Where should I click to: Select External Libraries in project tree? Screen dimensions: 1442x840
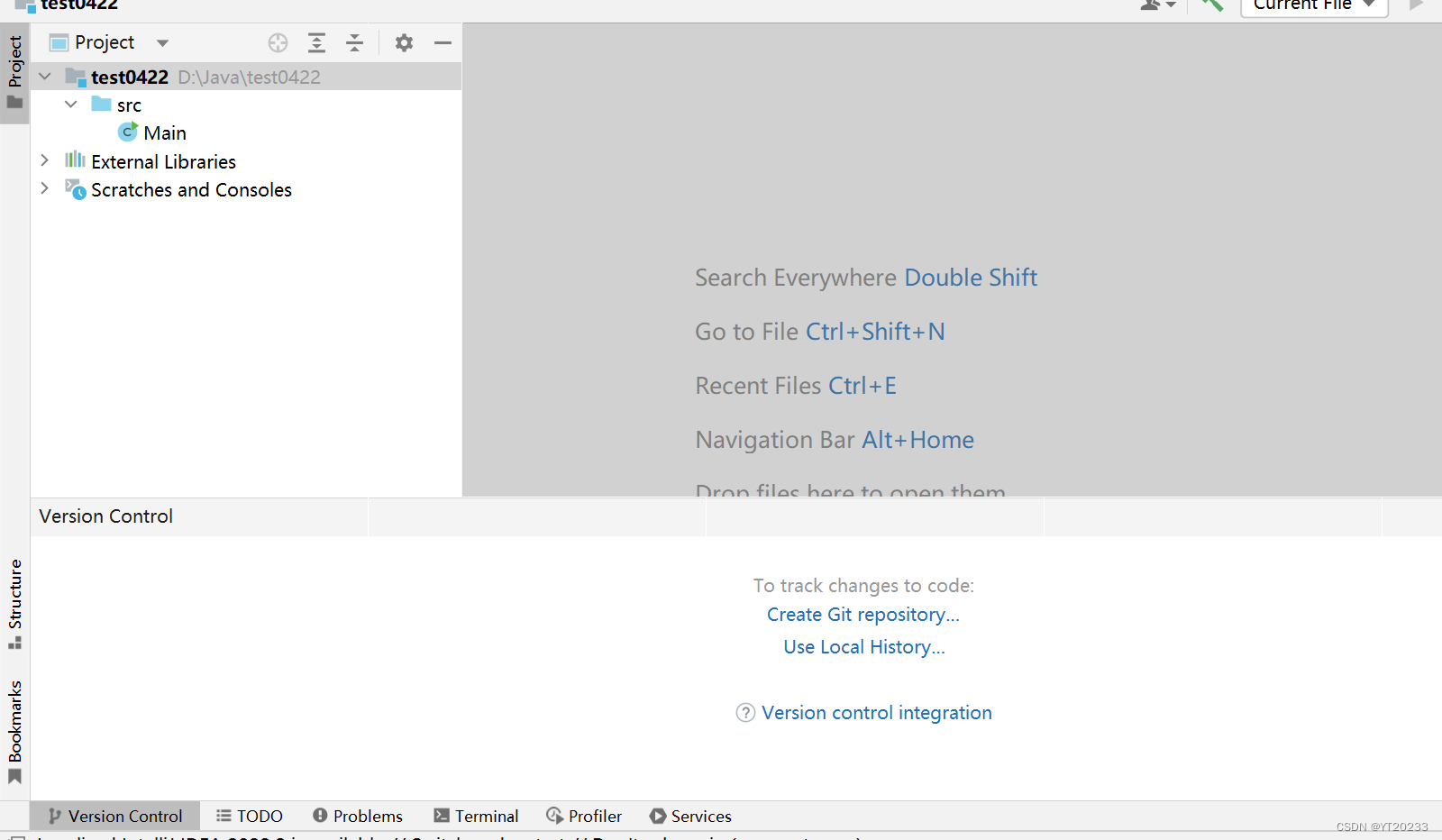click(x=163, y=161)
